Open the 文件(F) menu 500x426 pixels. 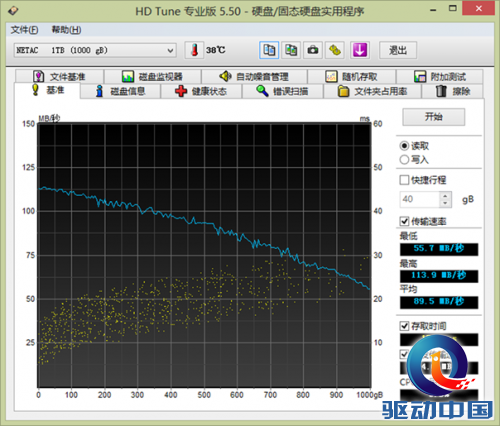[25, 30]
